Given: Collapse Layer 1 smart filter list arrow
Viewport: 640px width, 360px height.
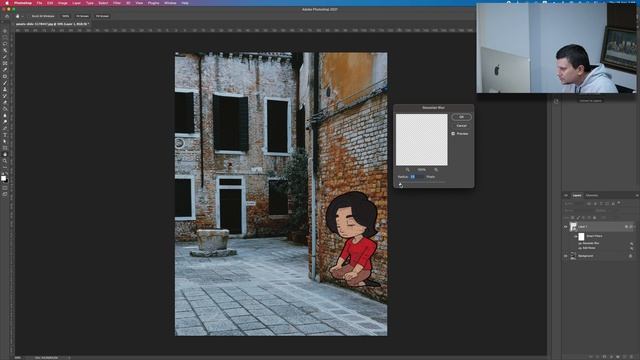Looking at the screenshot, I should coord(634,227).
